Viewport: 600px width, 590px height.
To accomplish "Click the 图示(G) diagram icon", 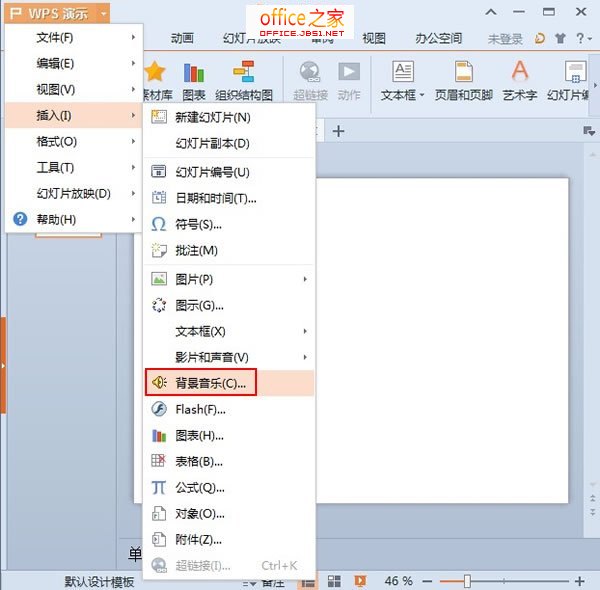I will [159, 305].
